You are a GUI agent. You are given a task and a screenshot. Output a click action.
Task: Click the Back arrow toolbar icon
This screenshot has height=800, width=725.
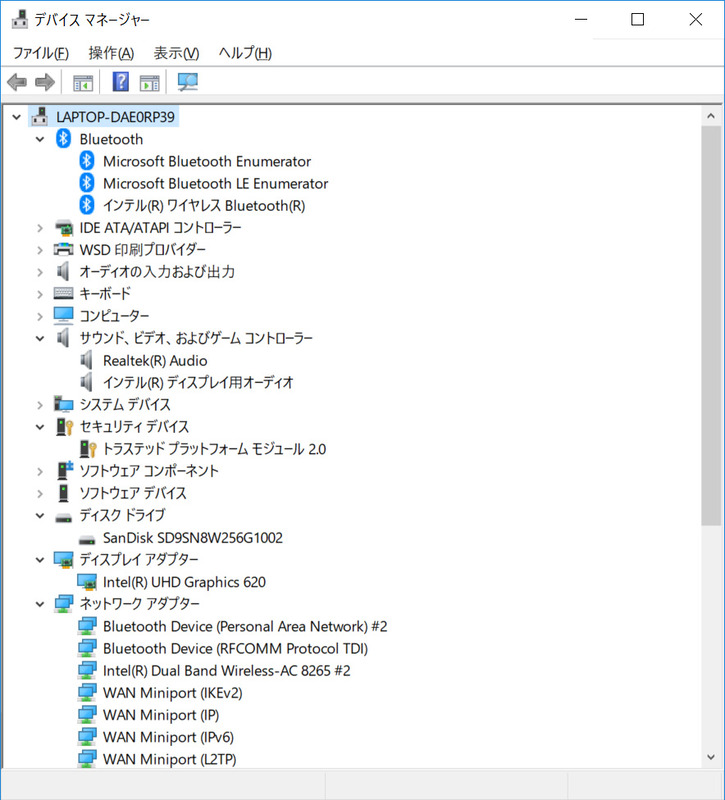tap(17, 82)
